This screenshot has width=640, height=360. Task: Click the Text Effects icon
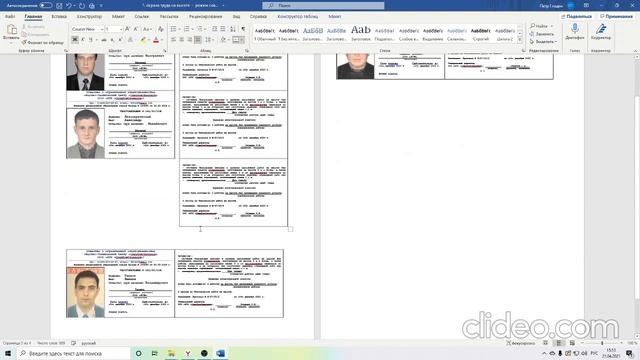130,40
